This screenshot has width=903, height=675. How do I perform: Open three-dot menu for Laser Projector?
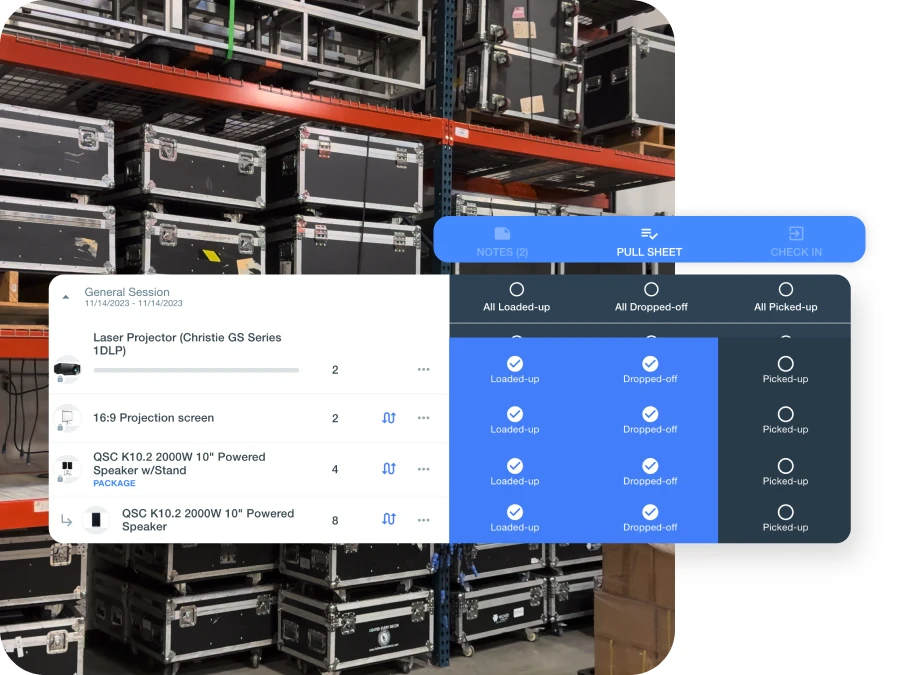pyautogui.click(x=424, y=370)
